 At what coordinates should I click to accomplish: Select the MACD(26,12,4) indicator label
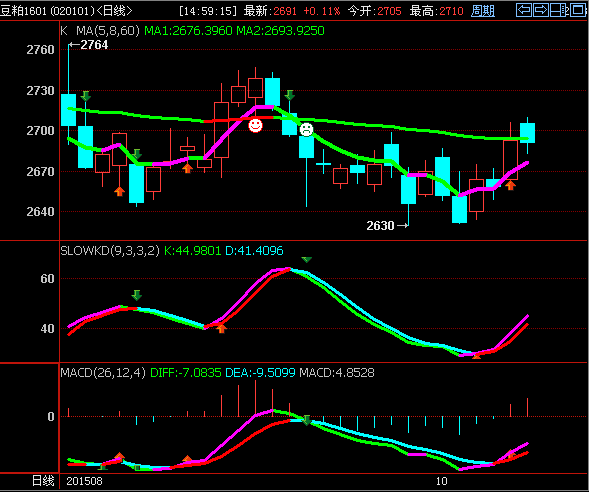click(x=103, y=373)
